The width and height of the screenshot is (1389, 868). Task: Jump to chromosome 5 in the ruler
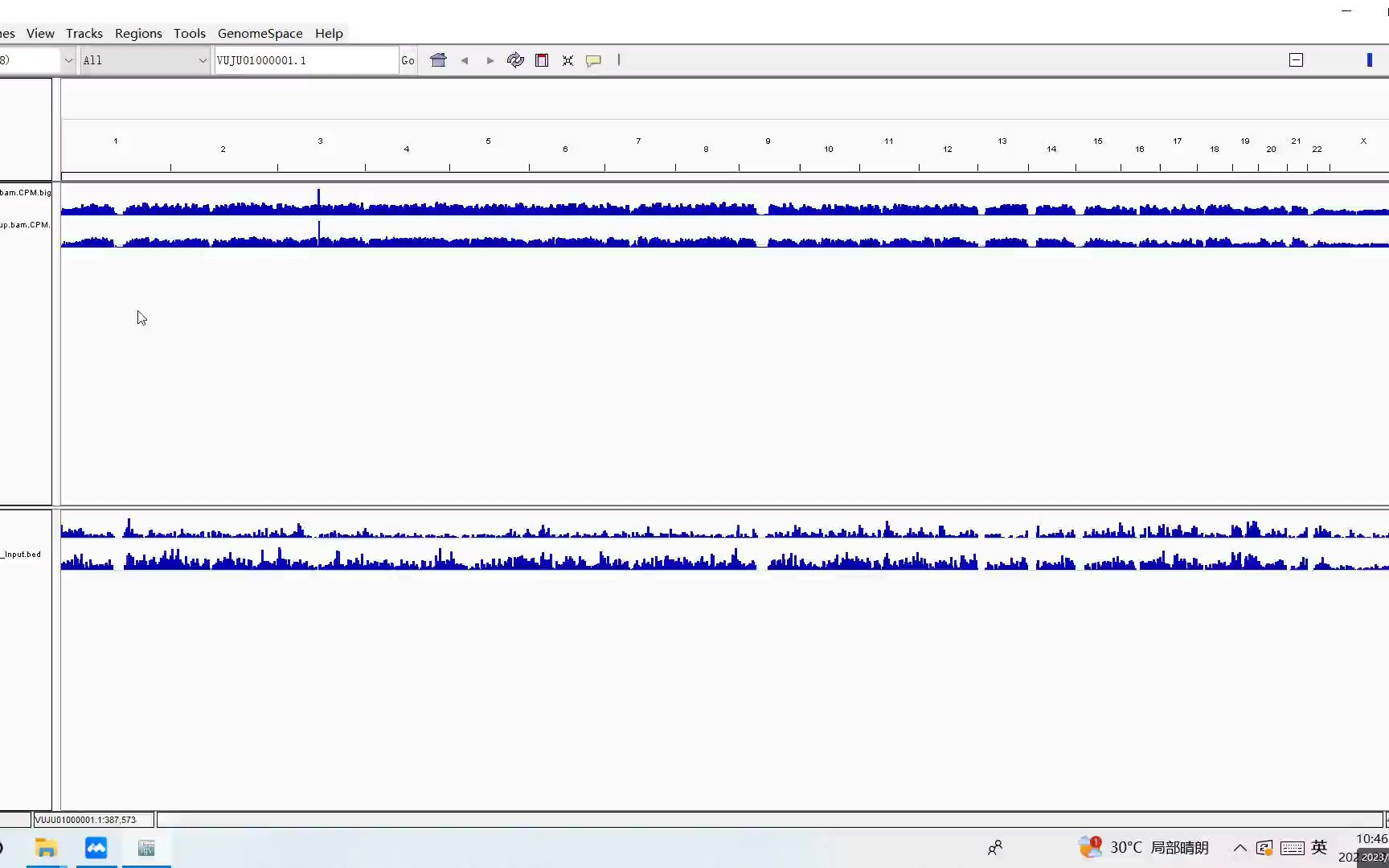(x=488, y=141)
